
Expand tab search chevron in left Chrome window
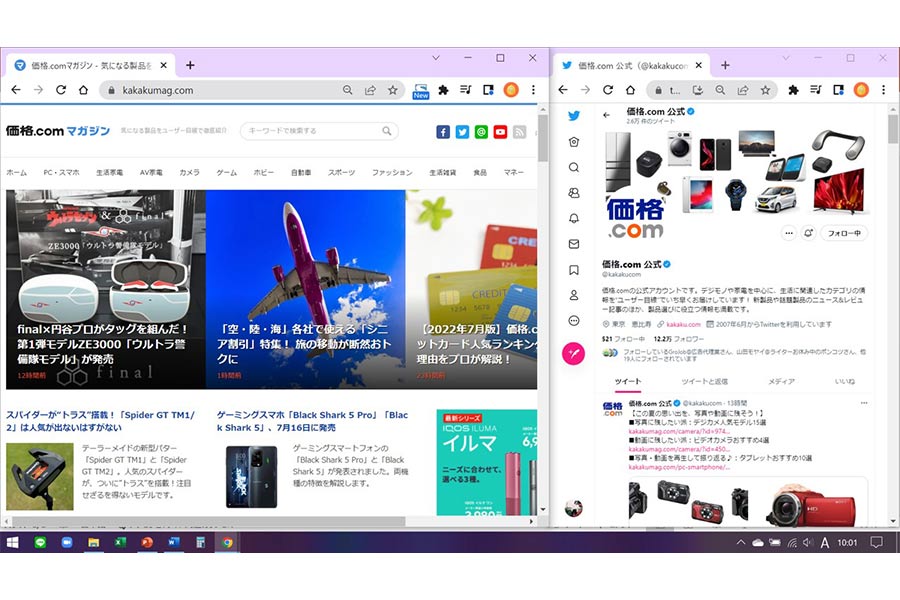click(436, 58)
